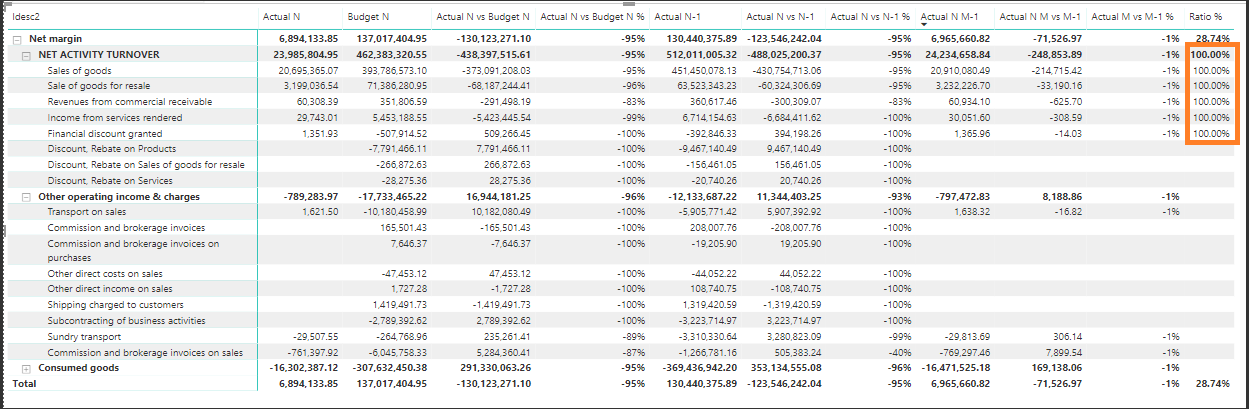
Task: Collapse the Net margin row
Action: 17,38
